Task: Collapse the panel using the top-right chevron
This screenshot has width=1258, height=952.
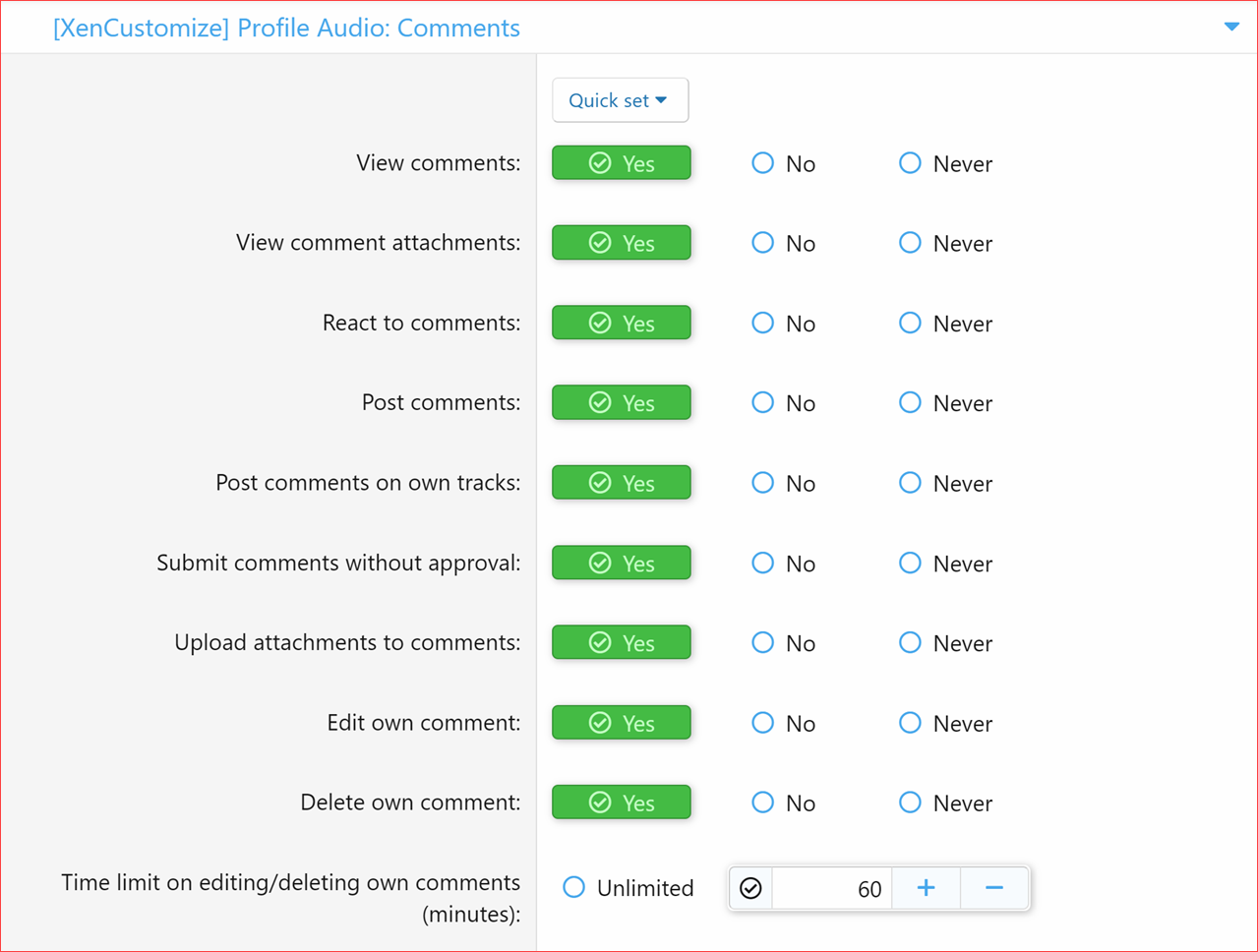Action: [1231, 28]
